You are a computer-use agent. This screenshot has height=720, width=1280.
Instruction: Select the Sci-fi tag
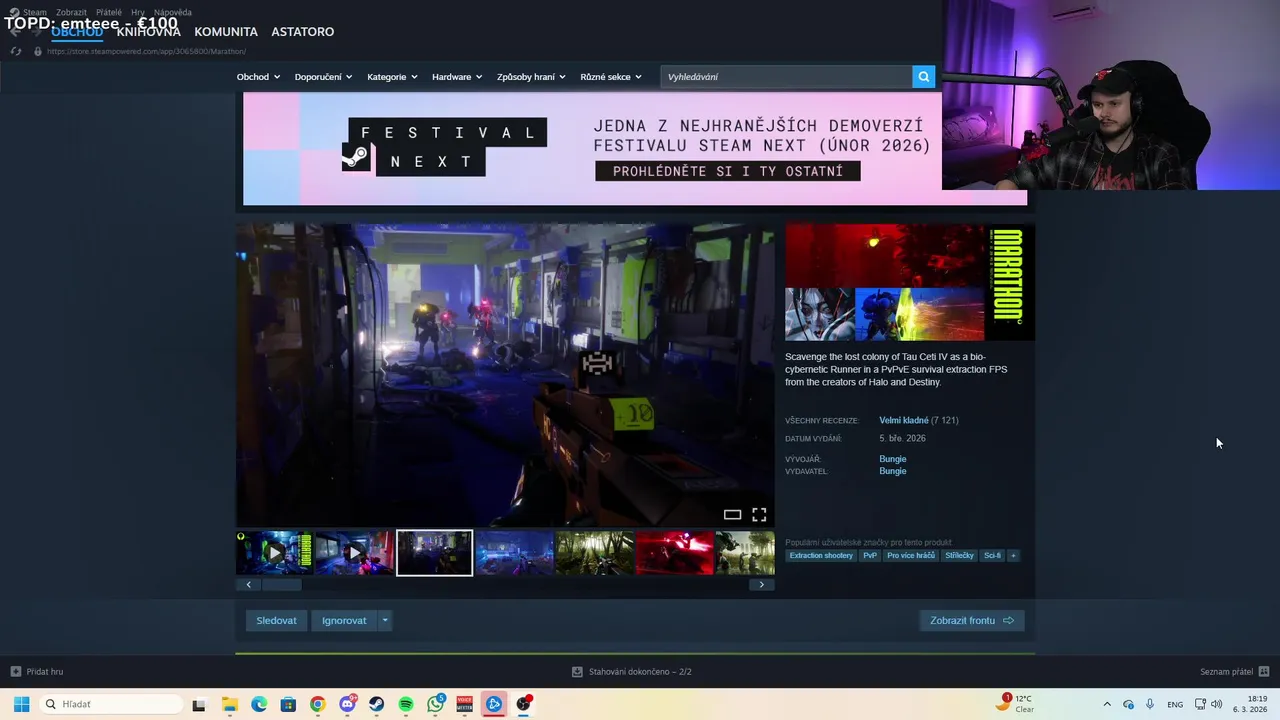click(992, 556)
